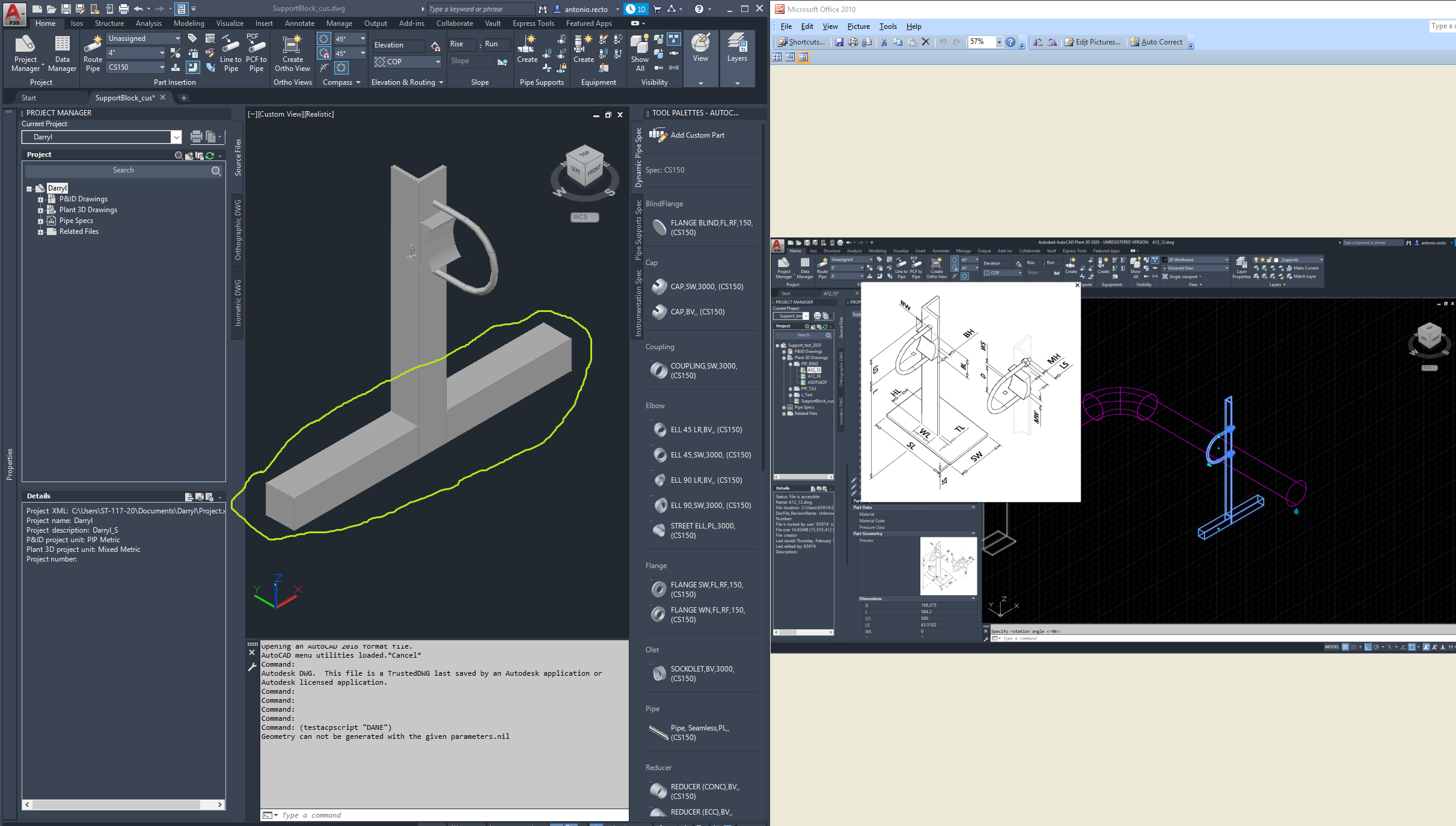Click Equipment Create icon

[x=583, y=49]
